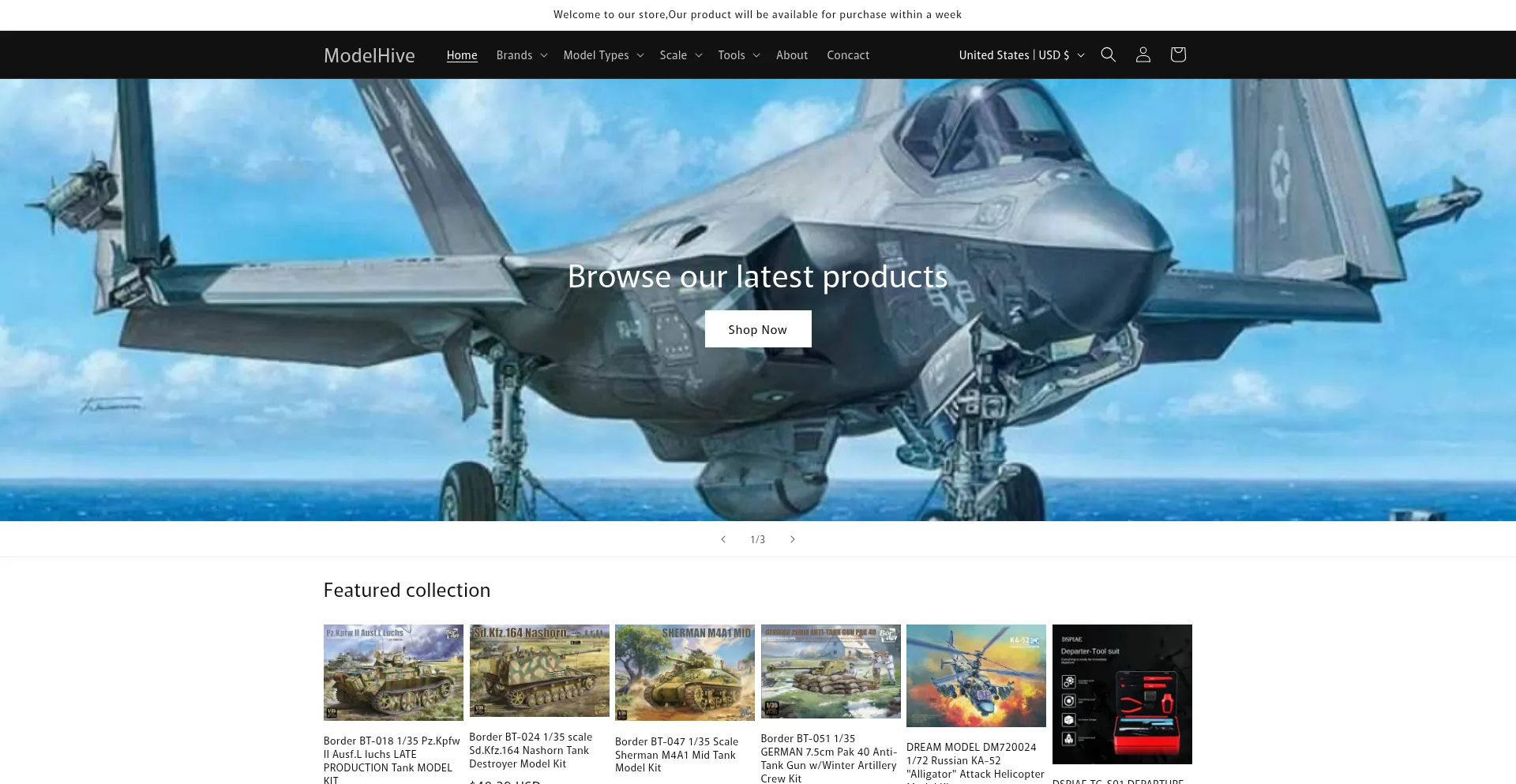
Task: Open the Model Types dropdown
Action: click(x=603, y=55)
